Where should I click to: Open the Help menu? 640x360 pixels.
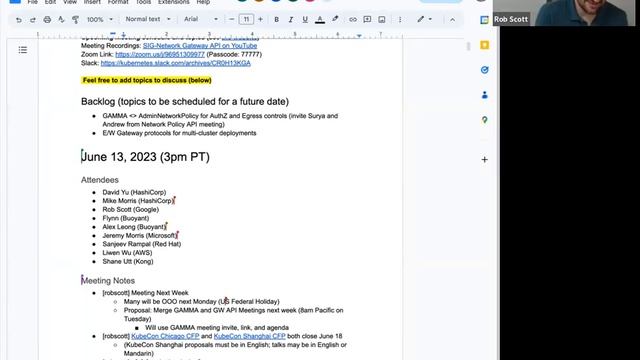pos(203,2)
